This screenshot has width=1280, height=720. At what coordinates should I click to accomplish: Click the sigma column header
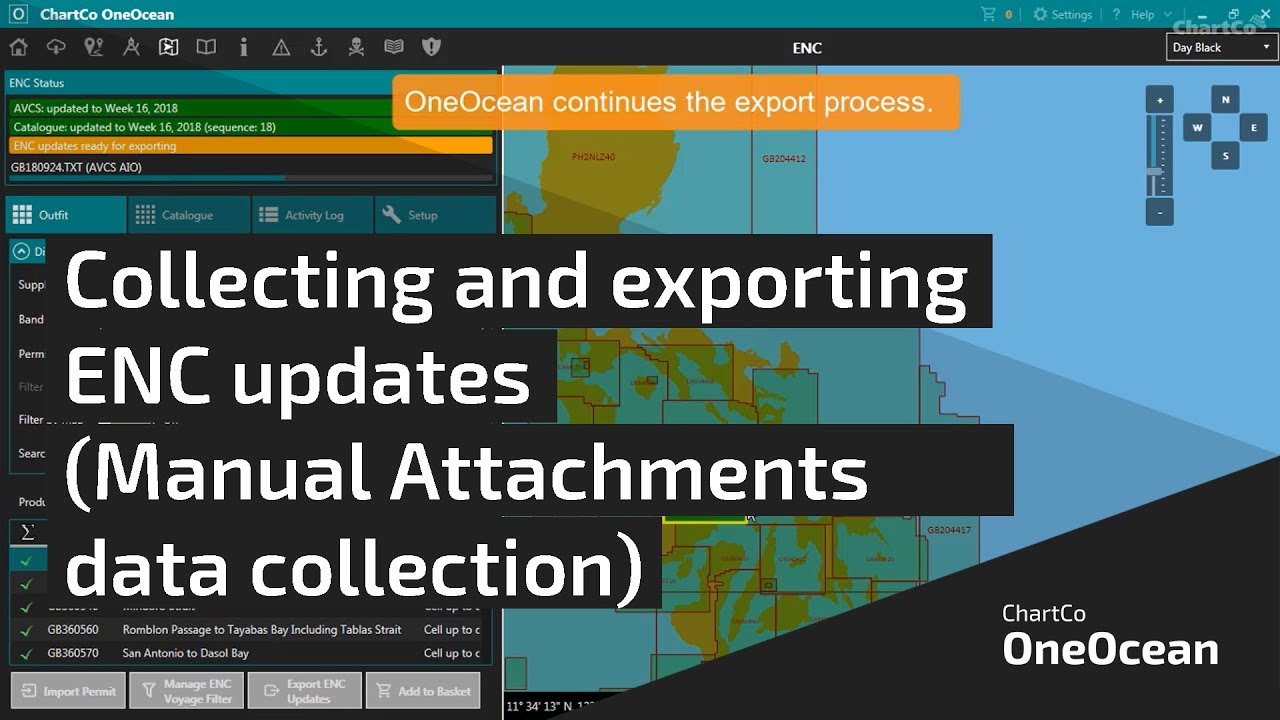(27, 531)
